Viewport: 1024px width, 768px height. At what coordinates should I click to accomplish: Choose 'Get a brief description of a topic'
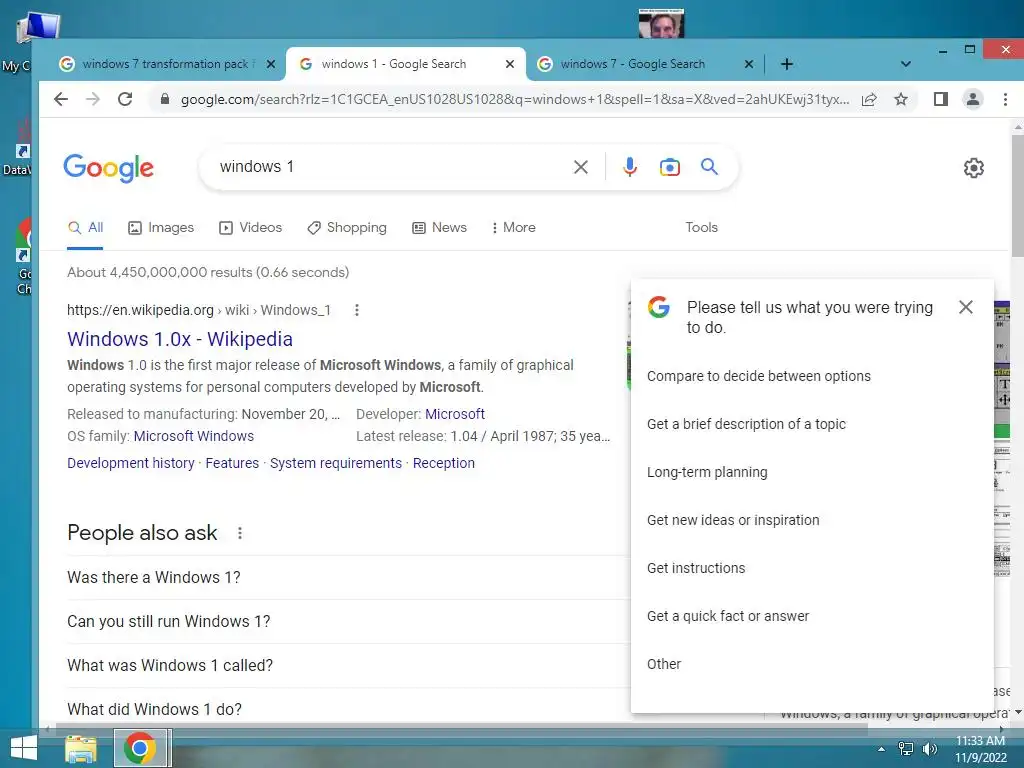[746, 424]
